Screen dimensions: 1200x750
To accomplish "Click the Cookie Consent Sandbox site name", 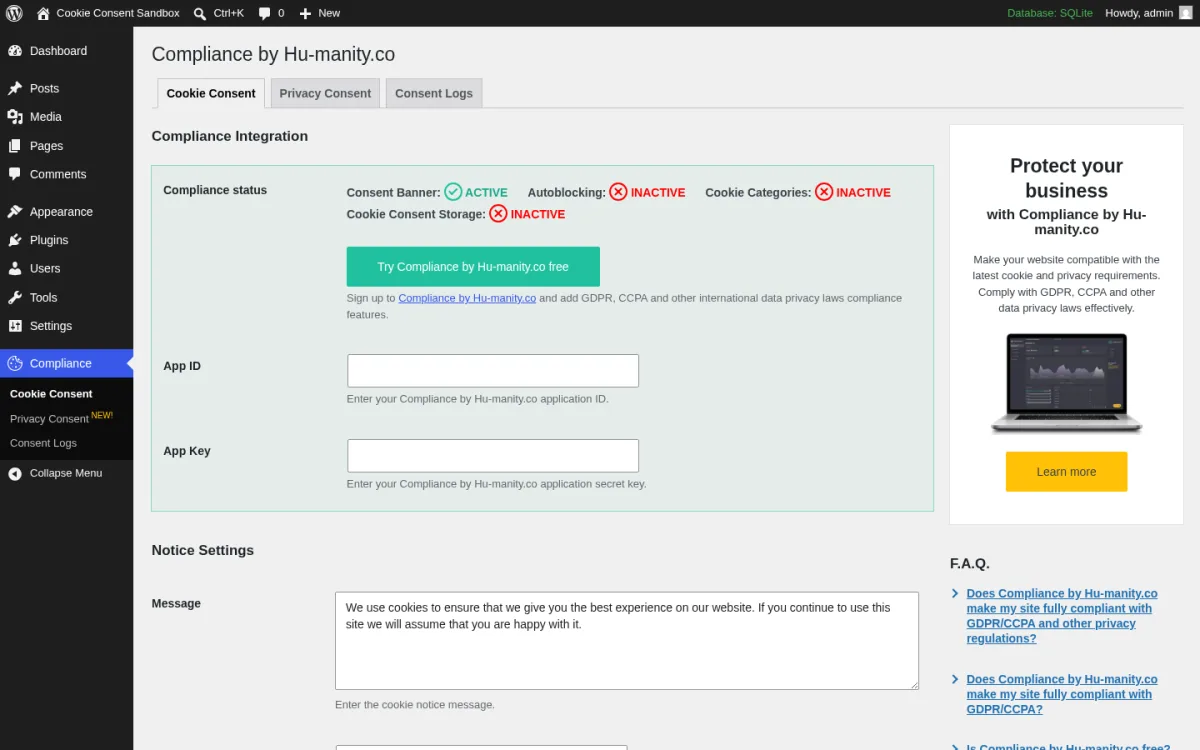I will coord(118,13).
